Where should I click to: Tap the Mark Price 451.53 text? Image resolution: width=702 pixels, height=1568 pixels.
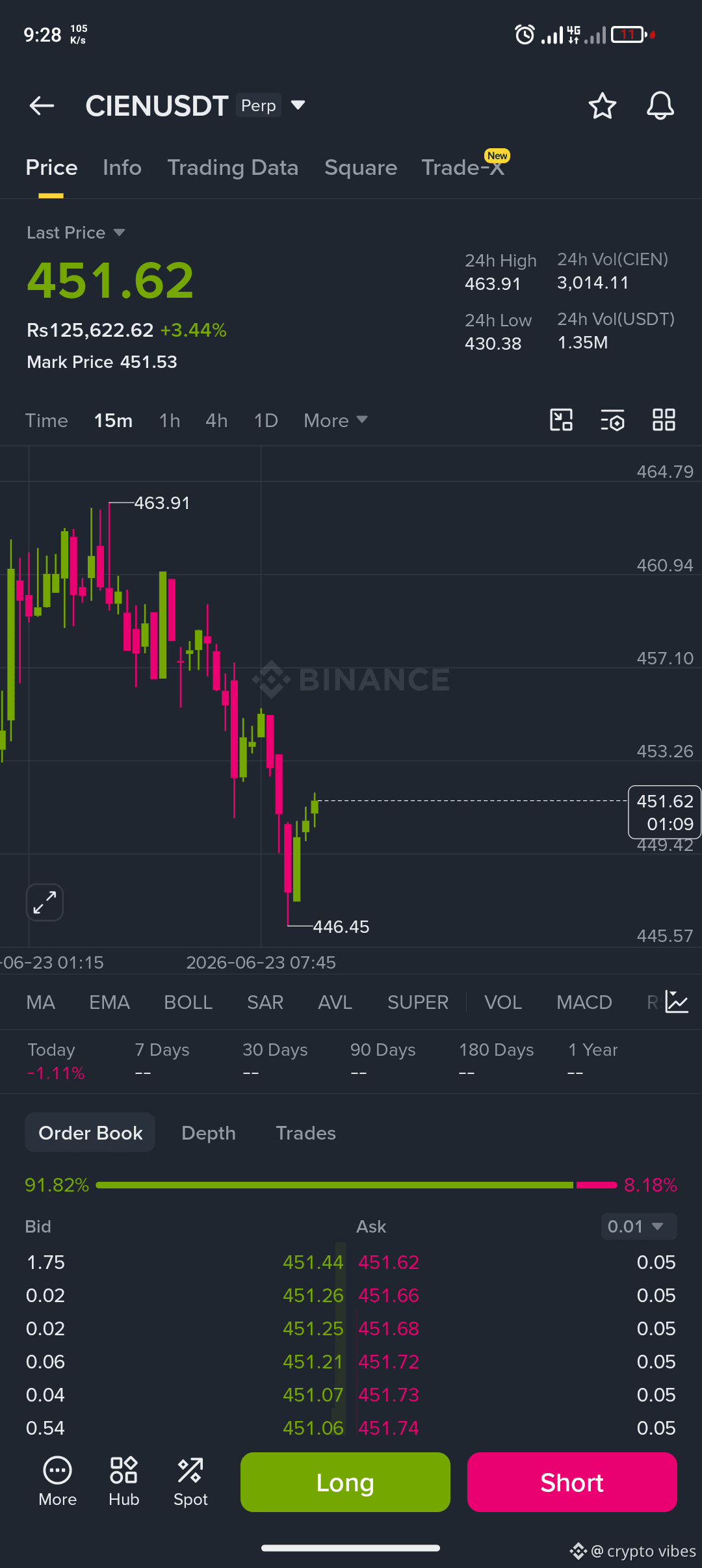point(102,362)
